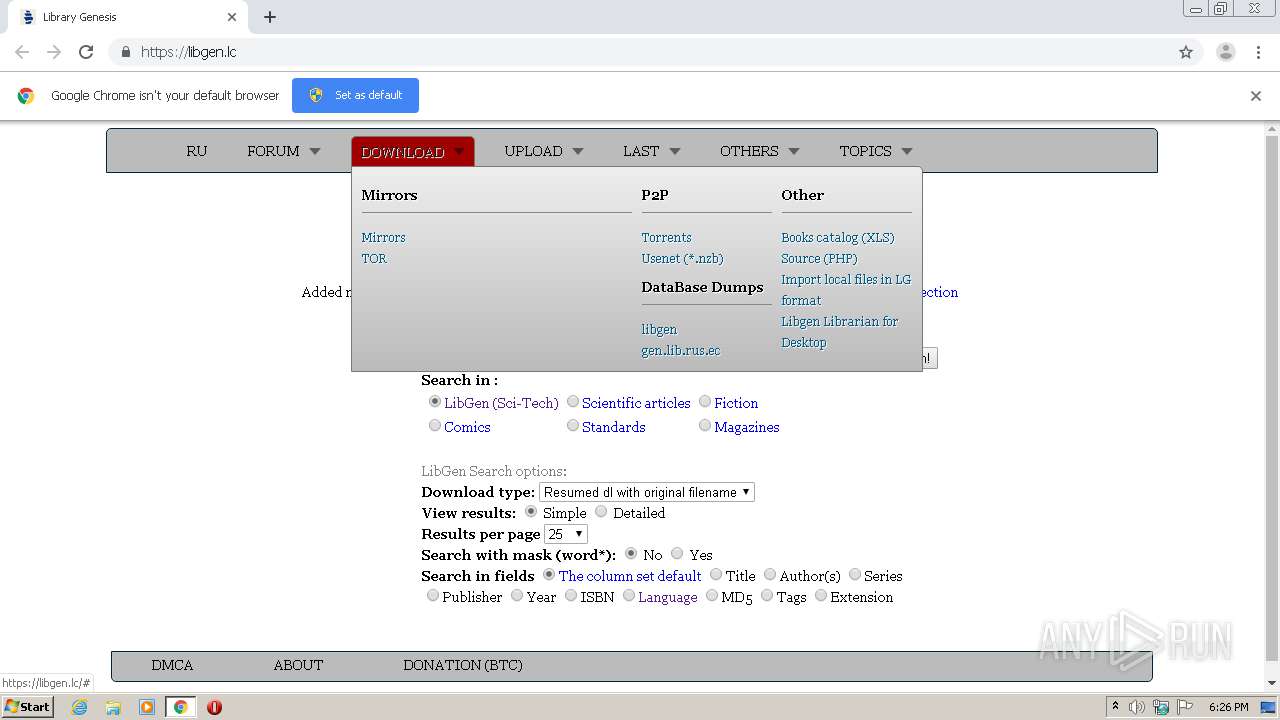Click the page vertical scrollbar
1280x720 pixels.
click(x=1272, y=400)
